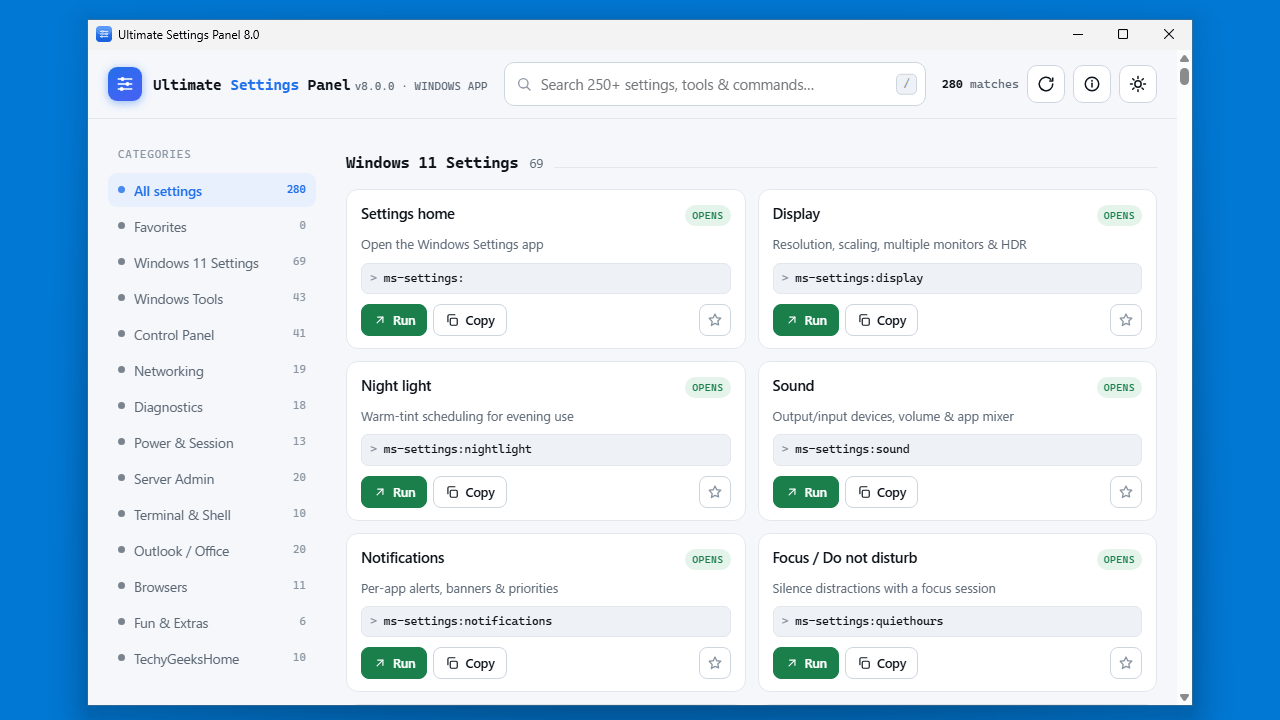Click the OPENS badge on Settings home
1280x720 pixels.
[x=707, y=215]
